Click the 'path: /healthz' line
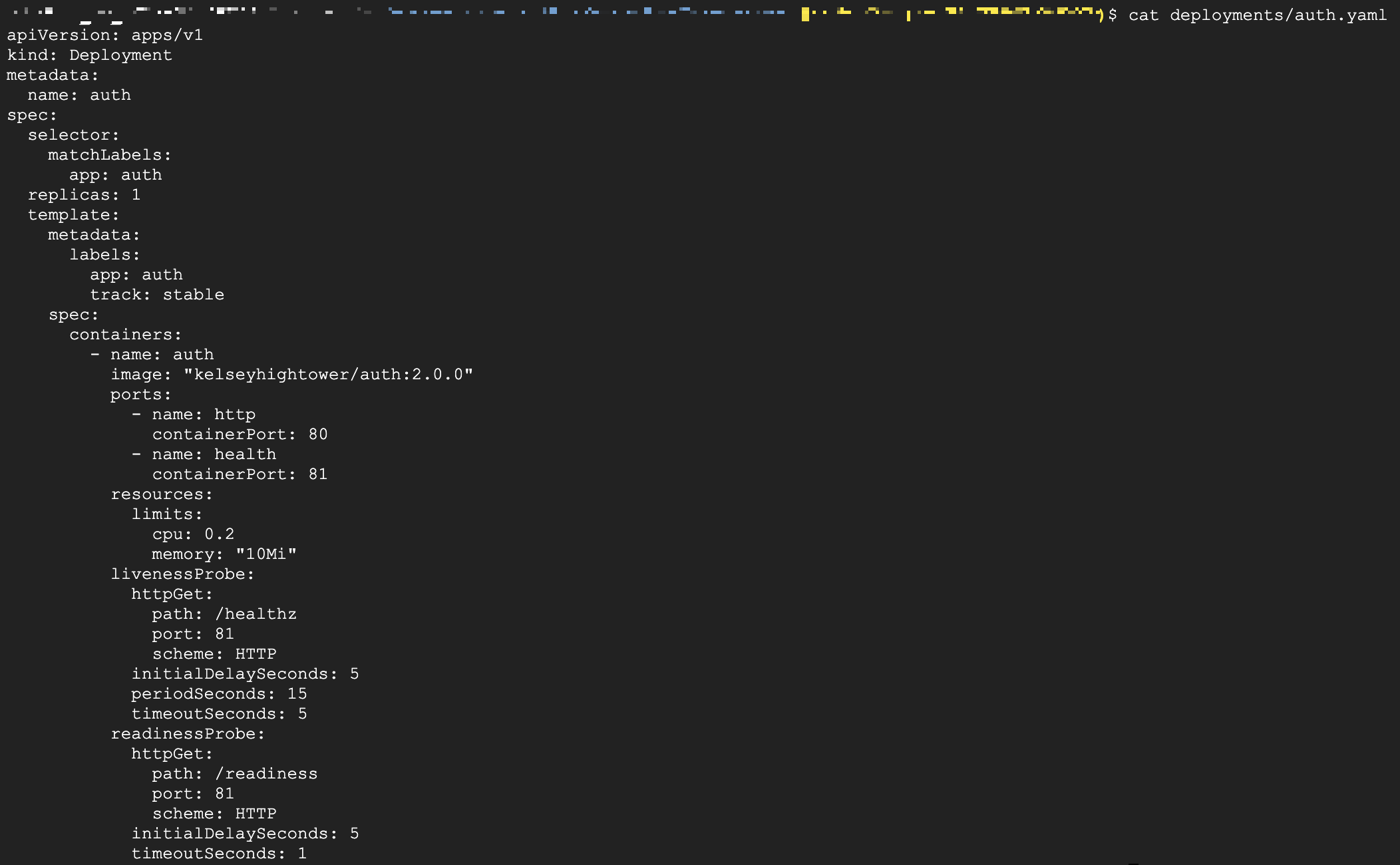The width and height of the screenshot is (1400, 865). click(224, 614)
